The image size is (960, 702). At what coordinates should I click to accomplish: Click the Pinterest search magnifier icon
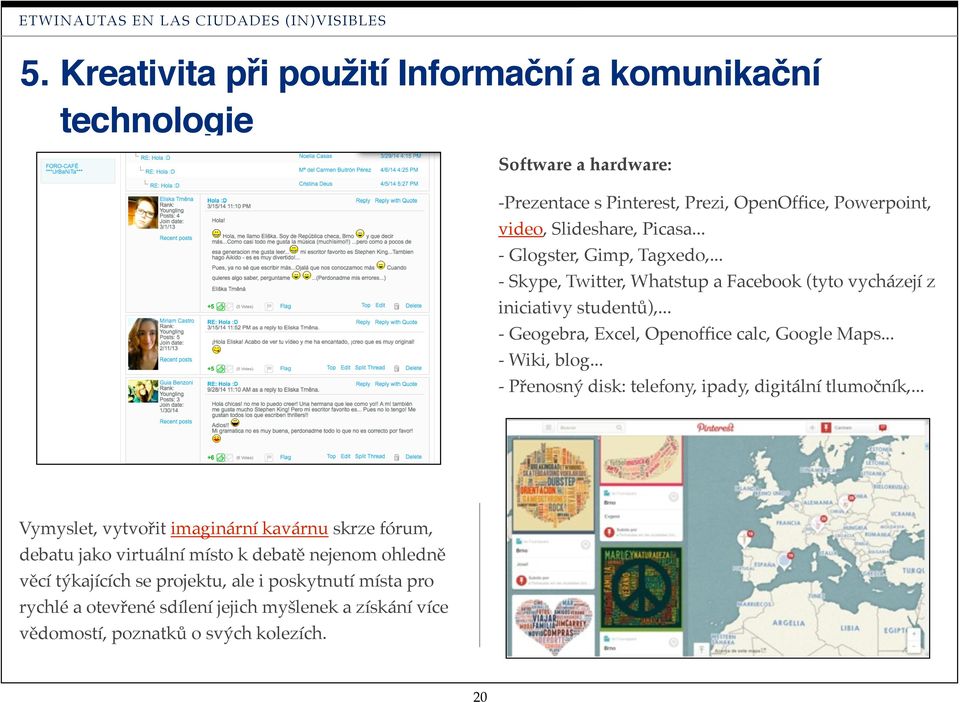(x=619, y=427)
